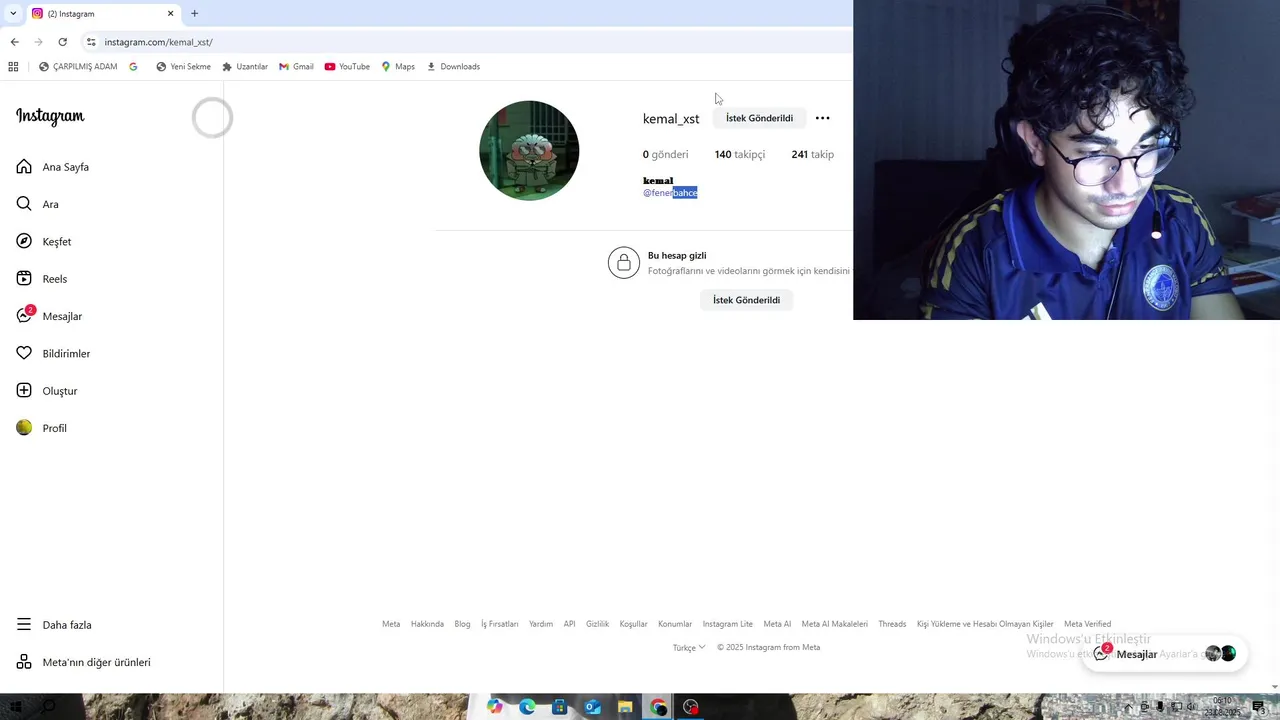Click the Instagram logo
The height and width of the screenshot is (720, 1280).
coord(50,116)
